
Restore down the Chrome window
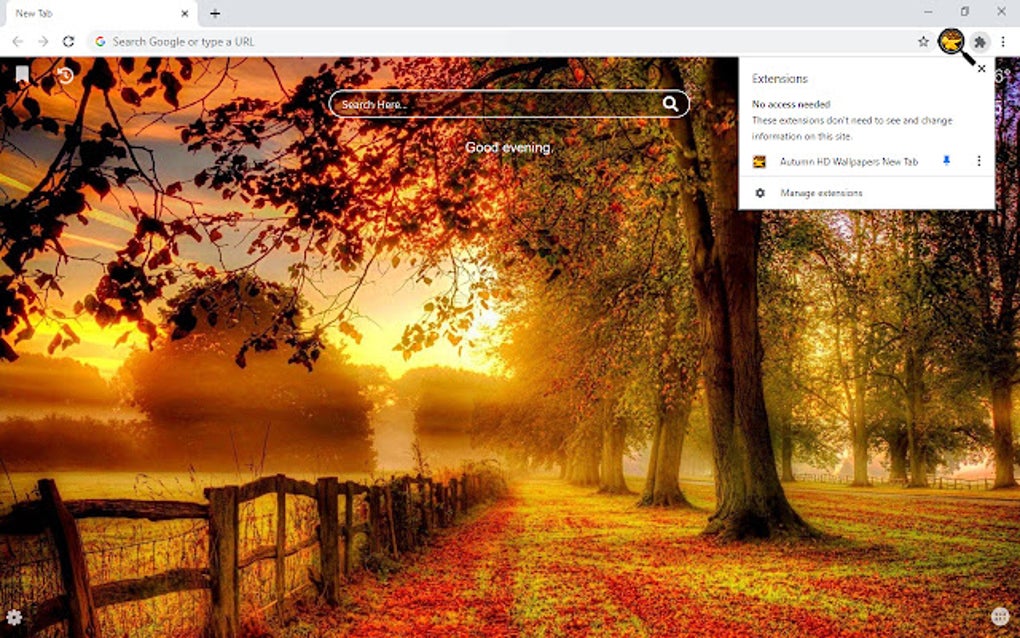pyautogui.click(x=965, y=12)
